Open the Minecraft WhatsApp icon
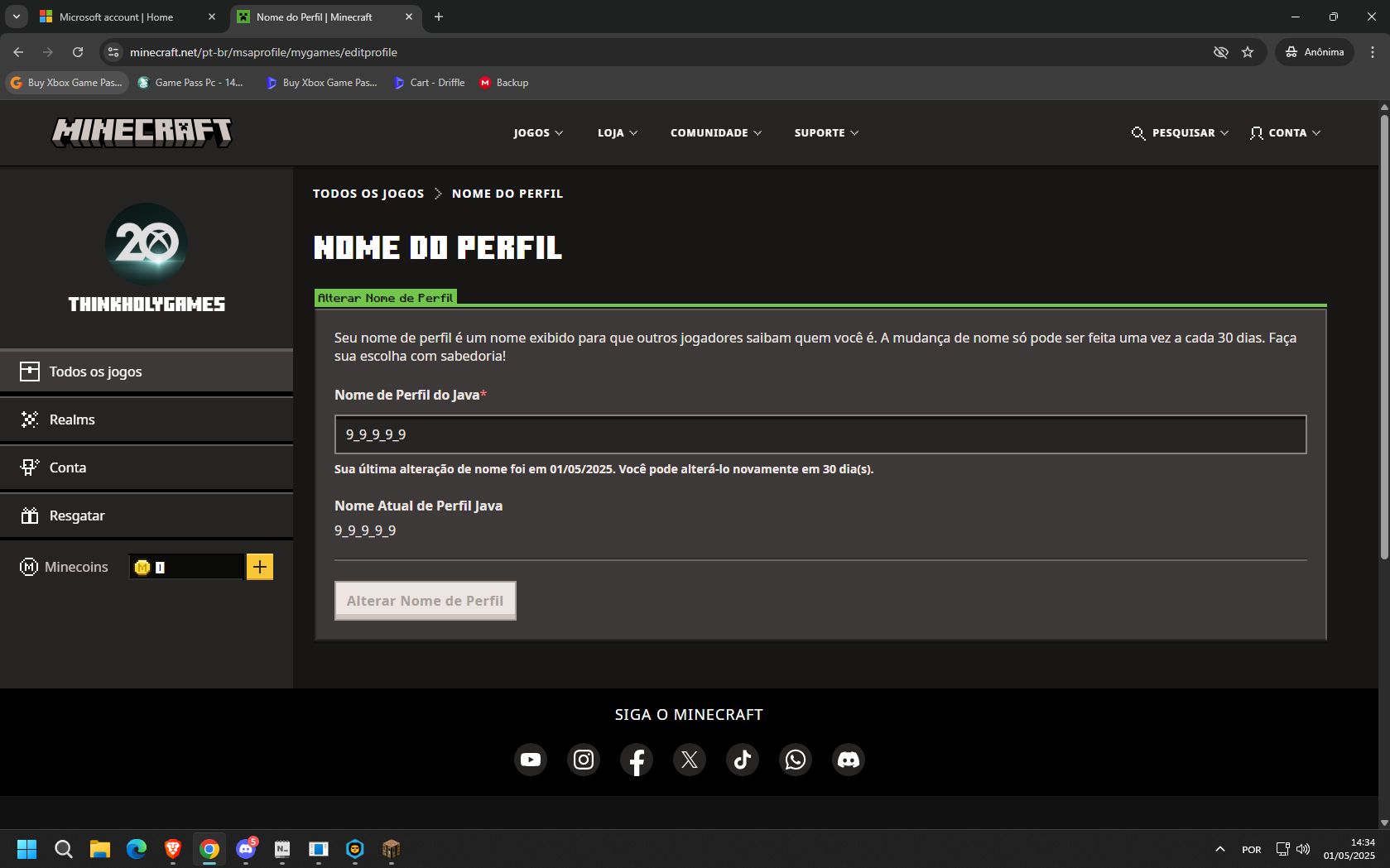The height and width of the screenshot is (868, 1390). pos(796,760)
